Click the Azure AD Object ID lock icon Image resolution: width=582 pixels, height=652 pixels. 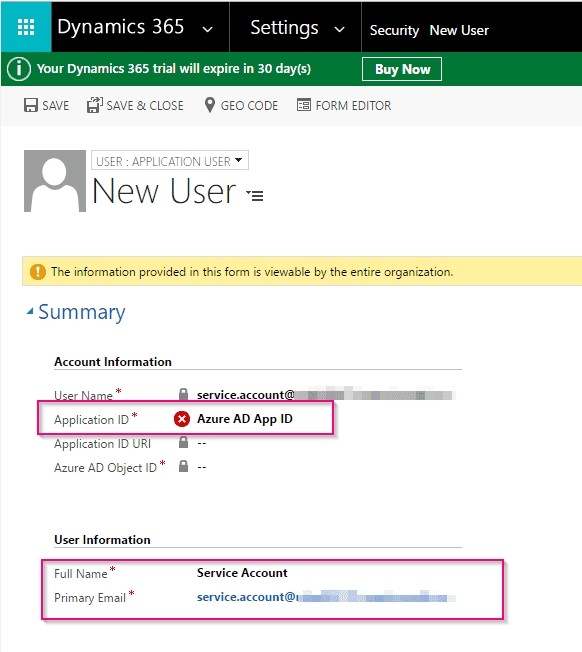click(183, 466)
